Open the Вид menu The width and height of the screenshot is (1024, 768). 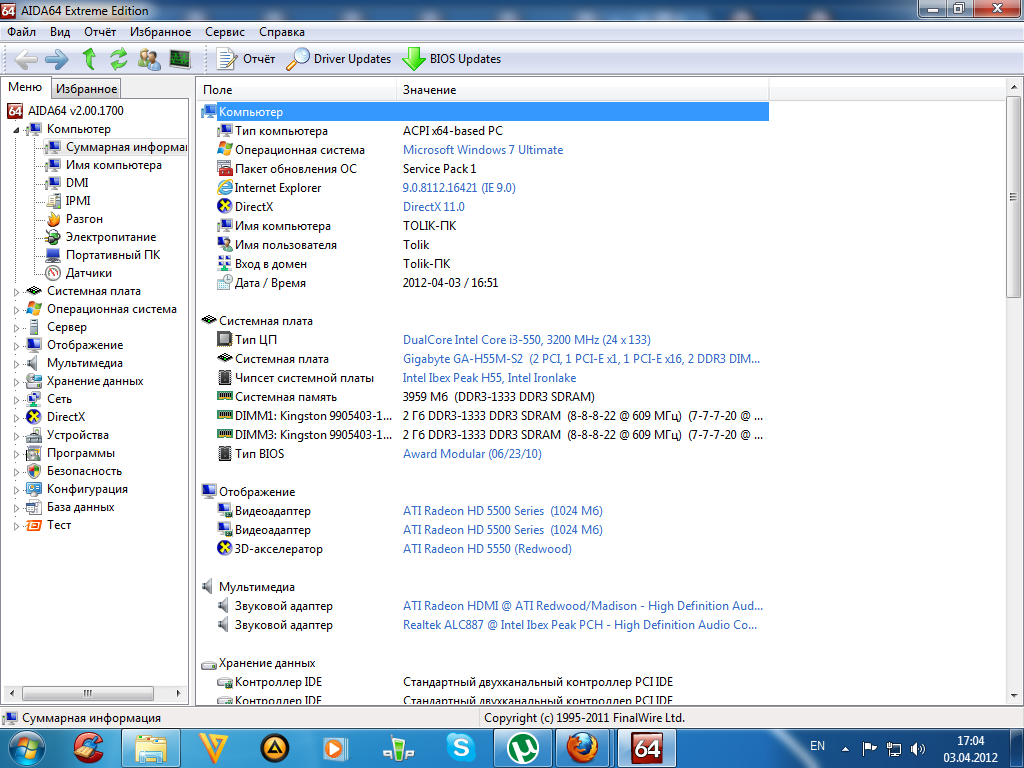click(60, 32)
